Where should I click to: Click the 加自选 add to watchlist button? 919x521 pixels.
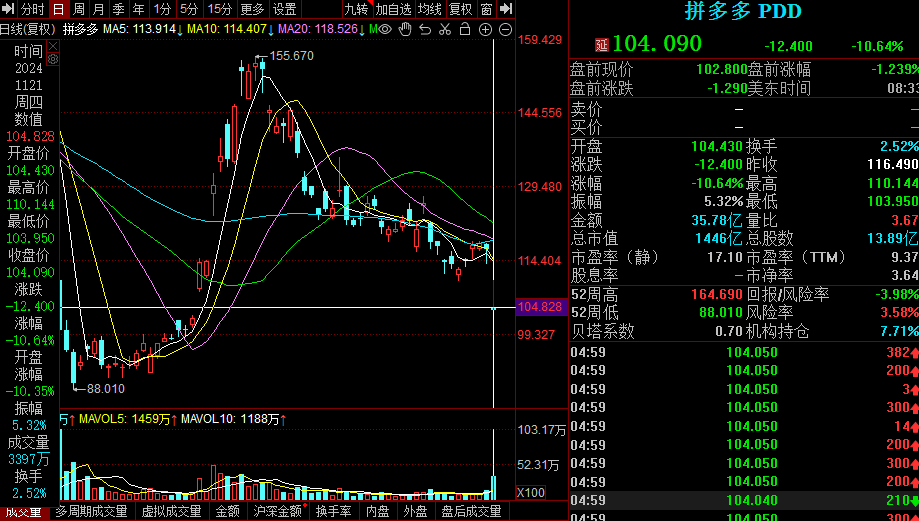394,9
